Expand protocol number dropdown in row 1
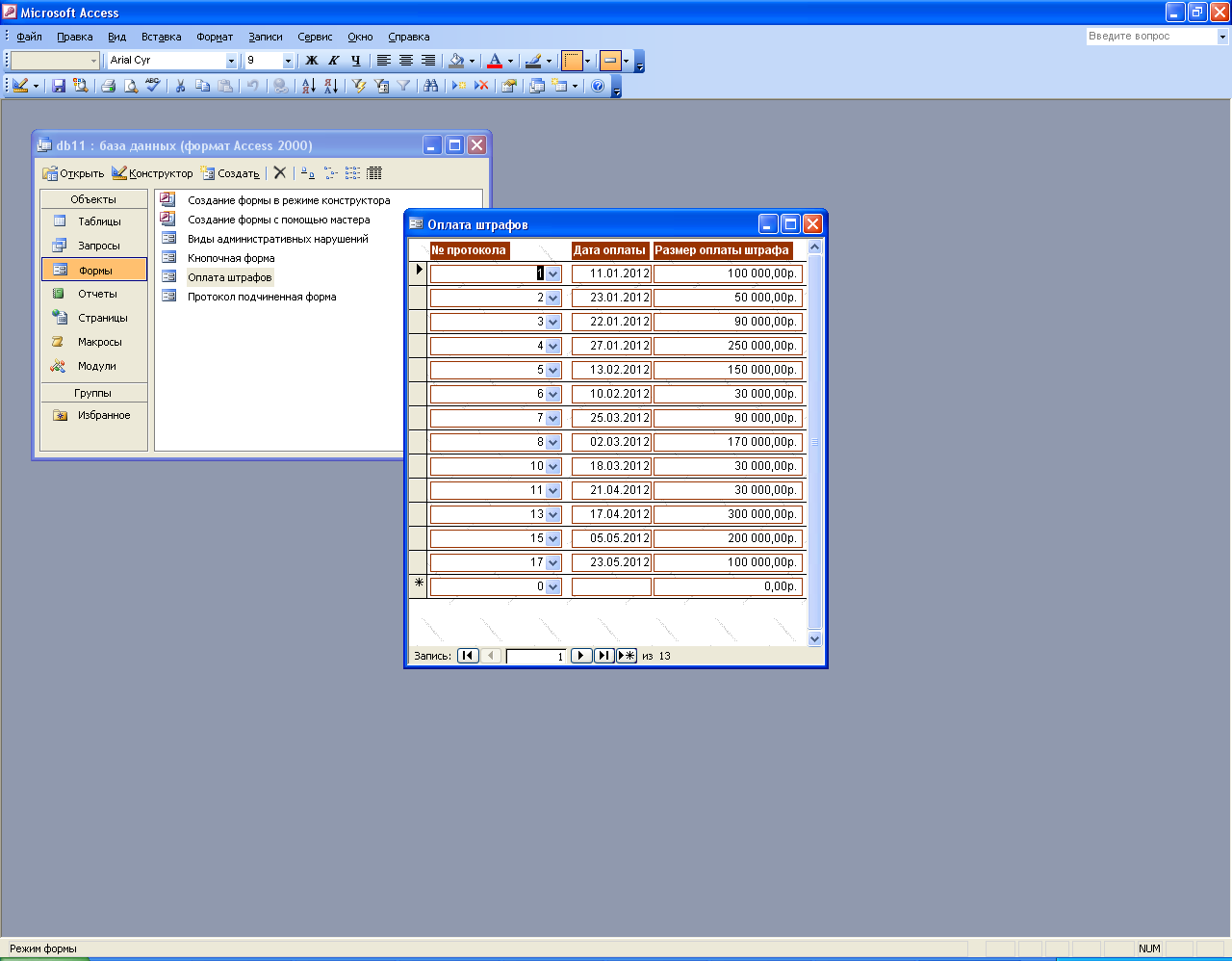The width and height of the screenshot is (1232, 961). point(552,273)
